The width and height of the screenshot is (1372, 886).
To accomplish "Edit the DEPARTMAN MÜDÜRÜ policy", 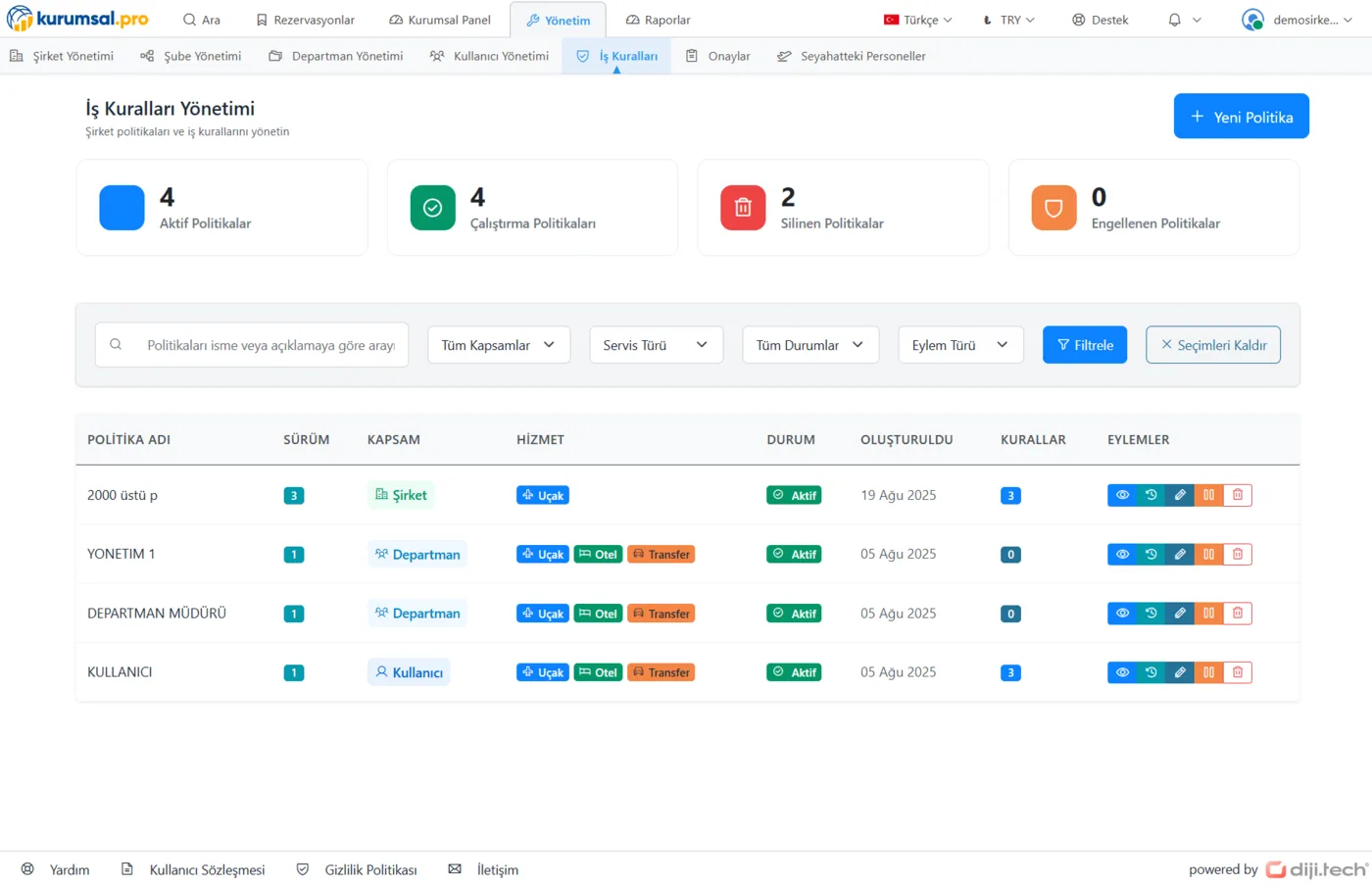I will click(x=1180, y=614).
